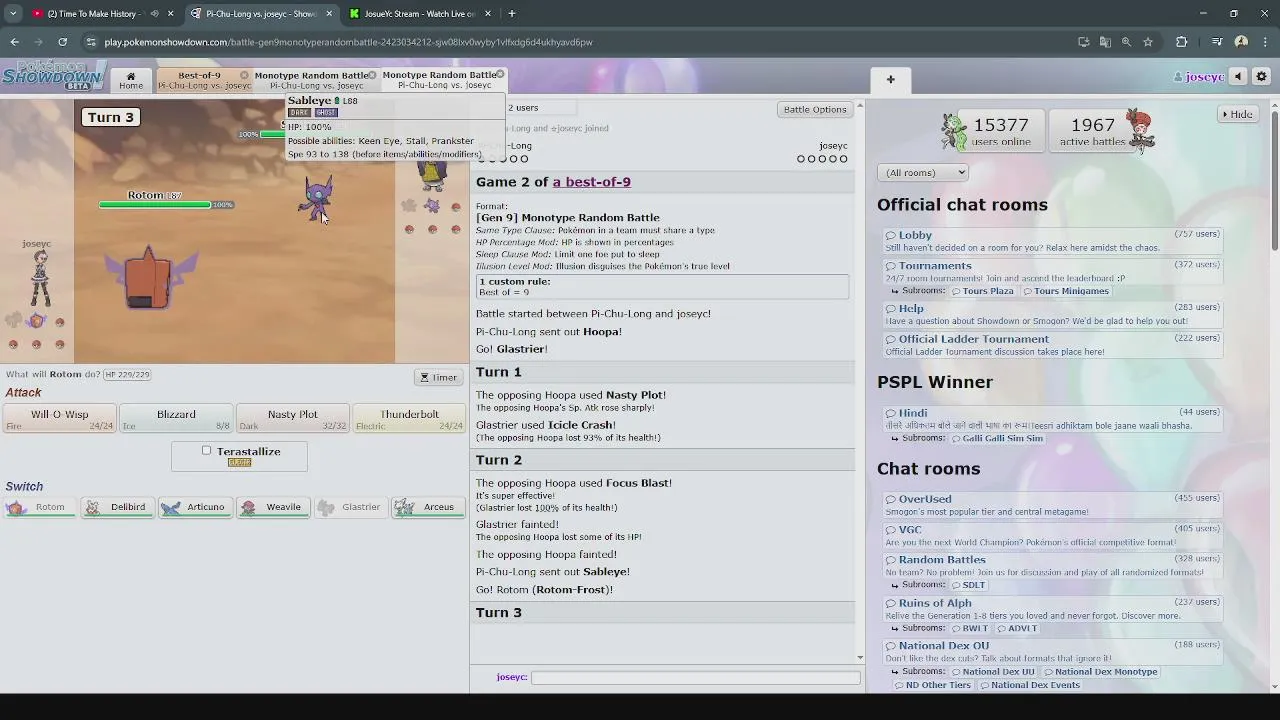This screenshot has height=720, width=1280.
Task: Close the active Monotype Random Battle tab
Action: pos(500,74)
